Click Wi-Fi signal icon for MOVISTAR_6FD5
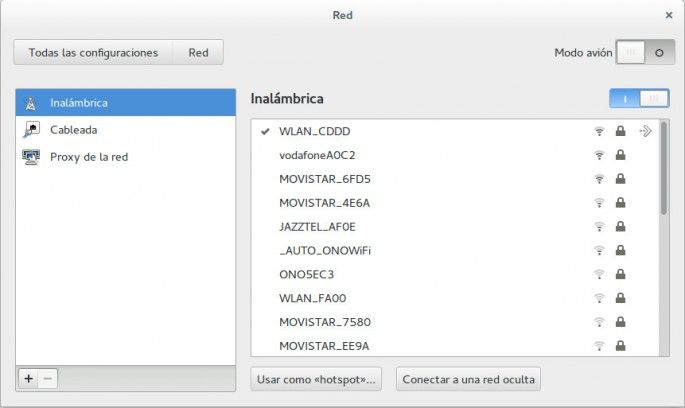The width and height of the screenshot is (685, 408). click(599, 179)
